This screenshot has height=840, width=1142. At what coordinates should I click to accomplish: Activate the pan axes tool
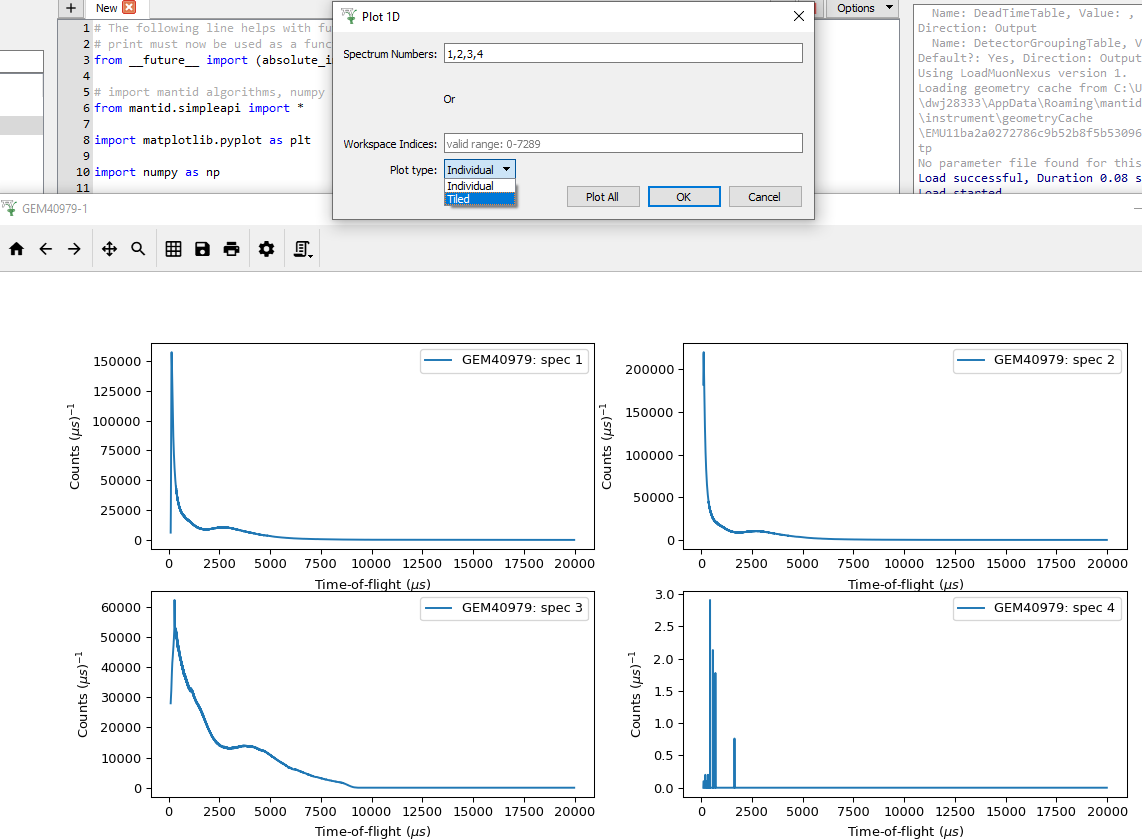[x=110, y=249]
